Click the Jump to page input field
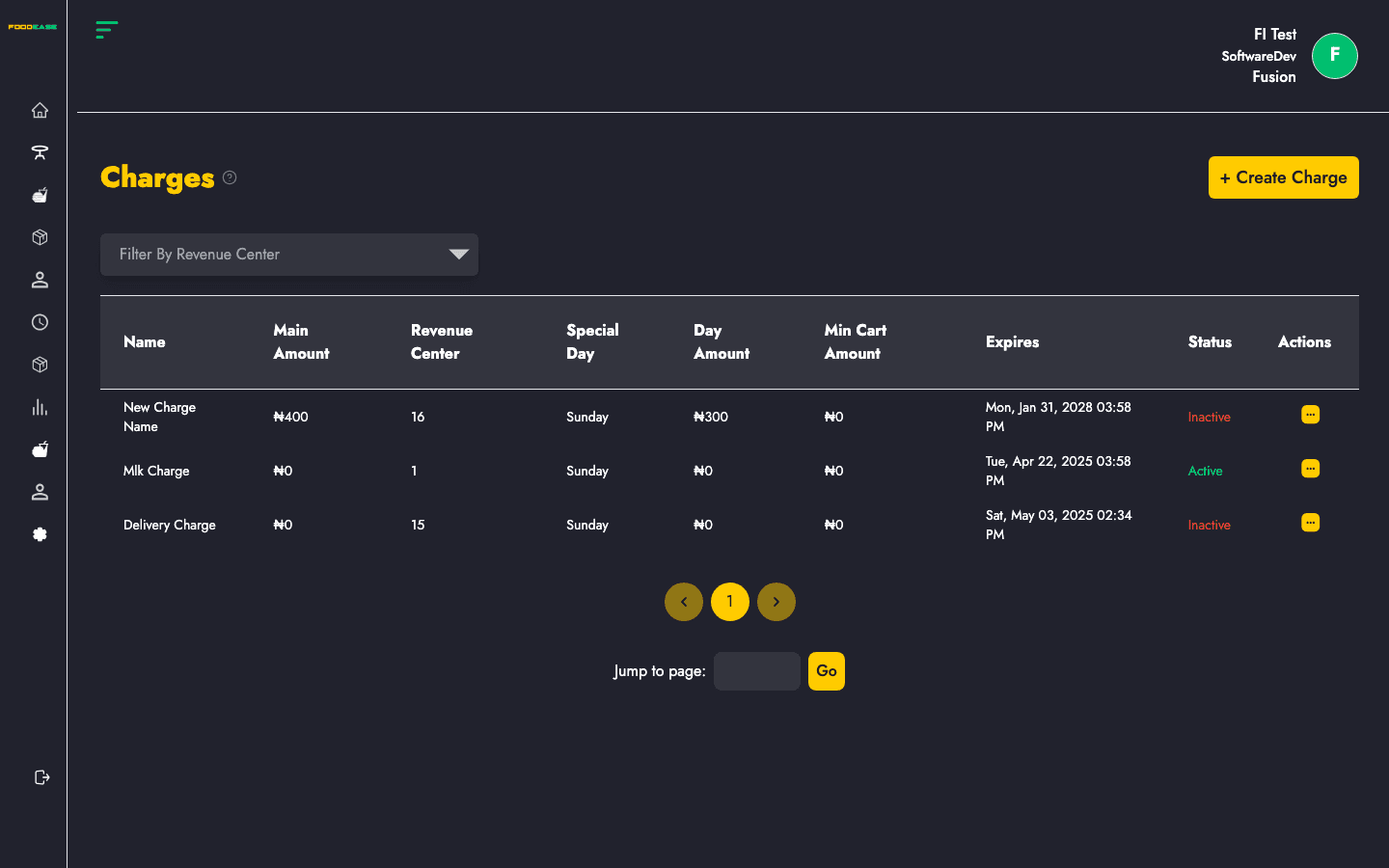1389x868 pixels. pos(757,671)
